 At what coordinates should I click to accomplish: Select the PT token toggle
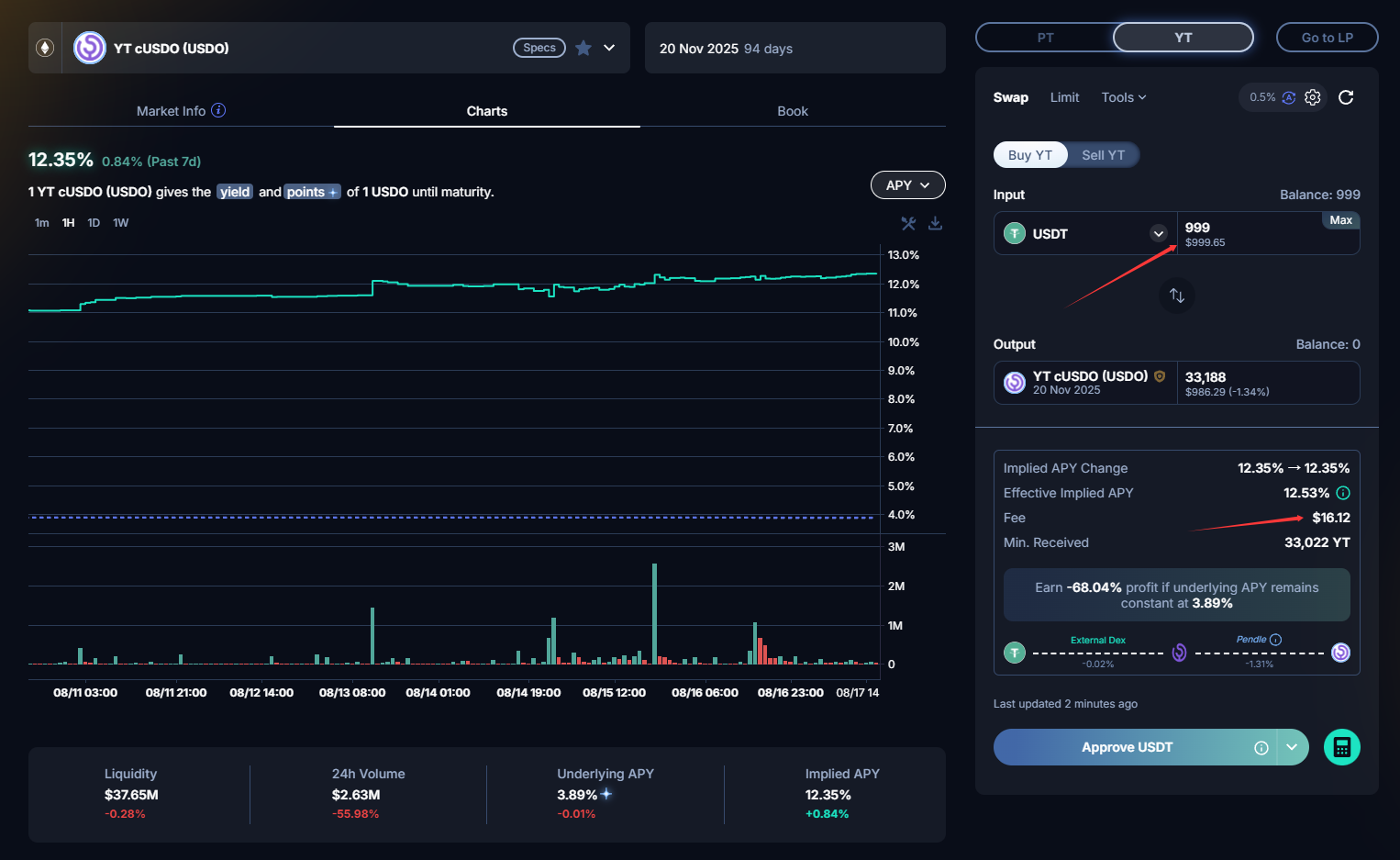[x=1045, y=38]
